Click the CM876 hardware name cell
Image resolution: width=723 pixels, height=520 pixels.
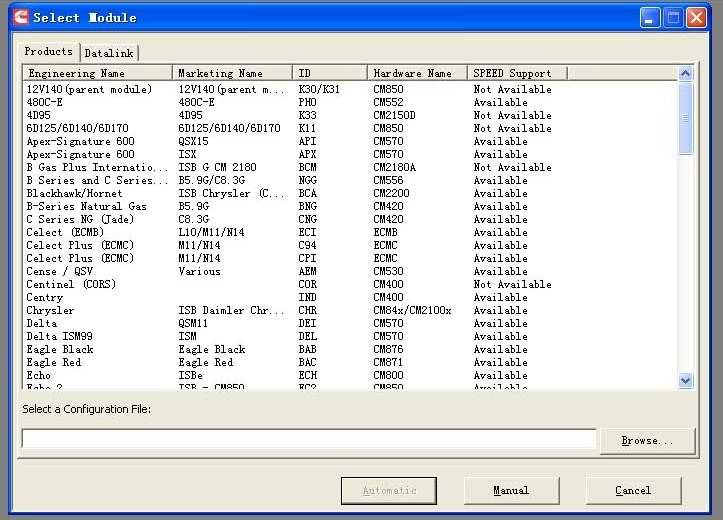(388, 349)
